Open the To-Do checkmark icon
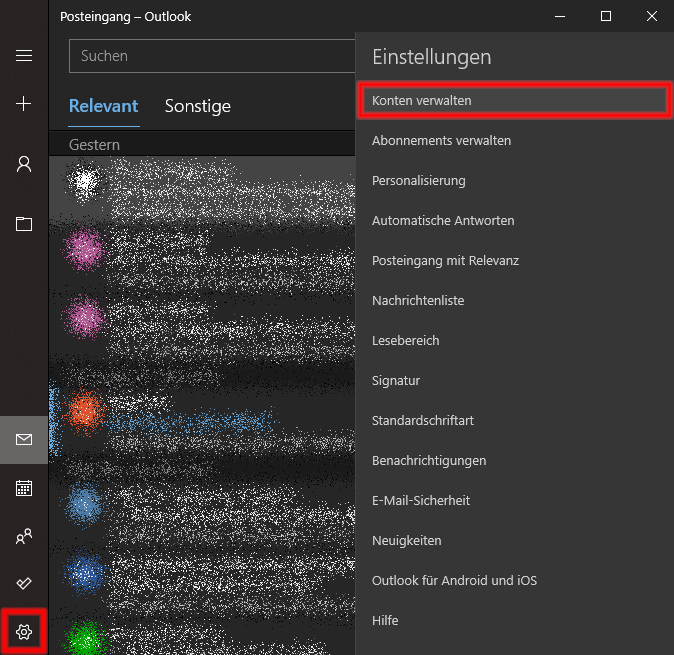Viewport: 674px width, 655px height. click(24, 583)
